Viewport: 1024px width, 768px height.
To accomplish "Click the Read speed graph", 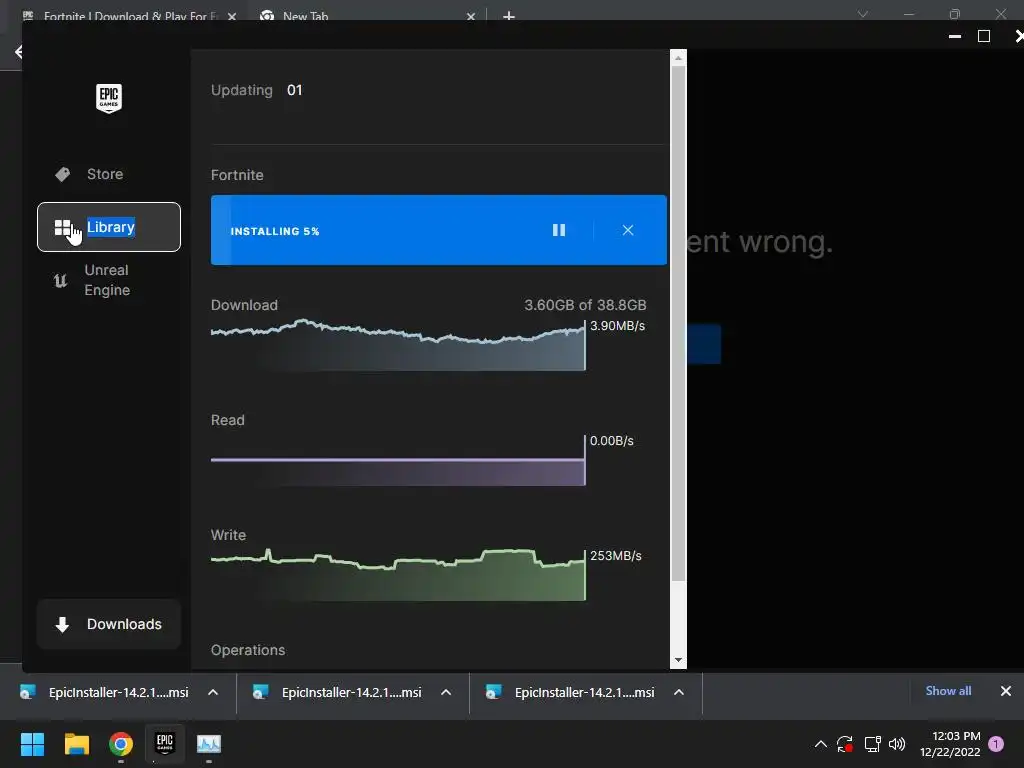I will coord(398,461).
